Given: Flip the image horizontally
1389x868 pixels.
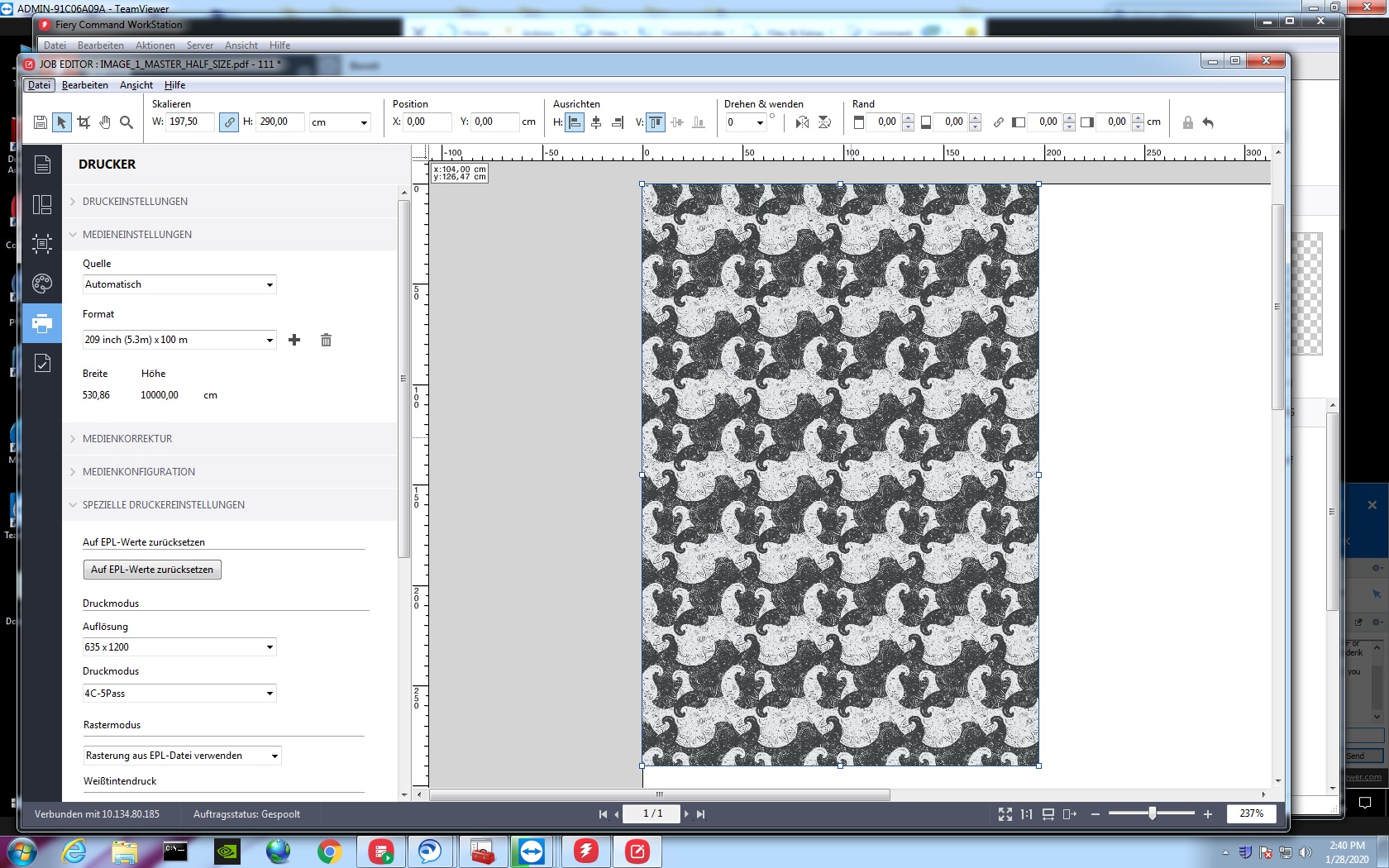Looking at the screenshot, I should [802, 122].
